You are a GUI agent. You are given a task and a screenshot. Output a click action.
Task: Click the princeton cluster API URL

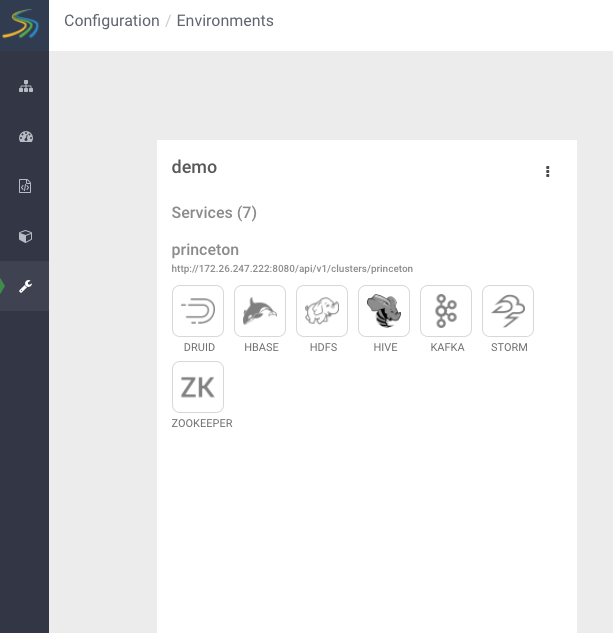coord(292,269)
